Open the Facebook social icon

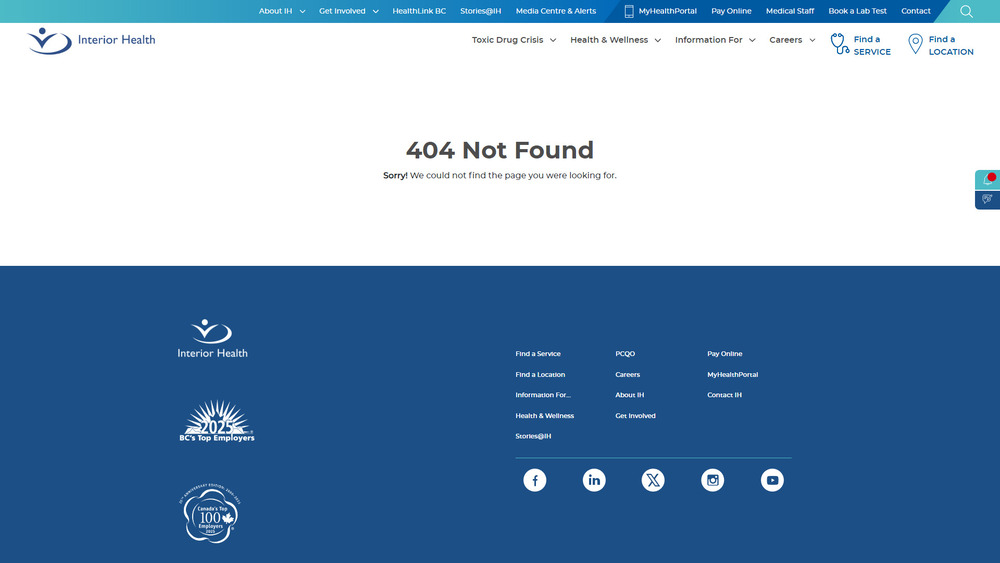pos(535,480)
